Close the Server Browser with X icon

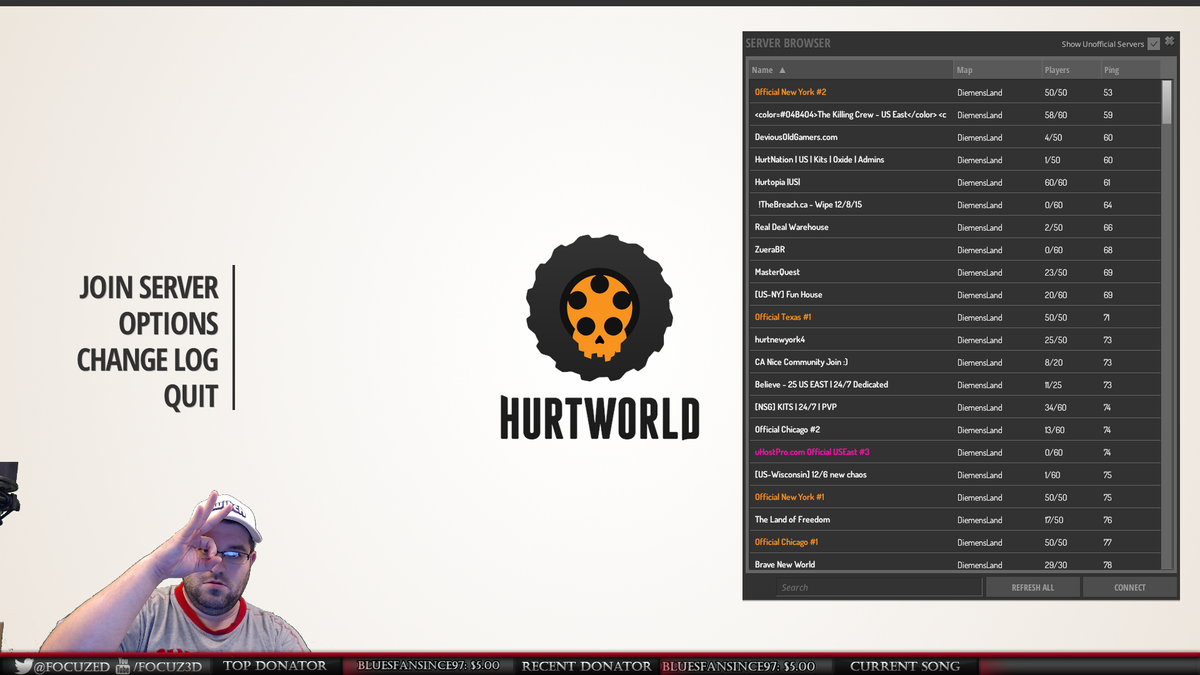pos(1169,41)
